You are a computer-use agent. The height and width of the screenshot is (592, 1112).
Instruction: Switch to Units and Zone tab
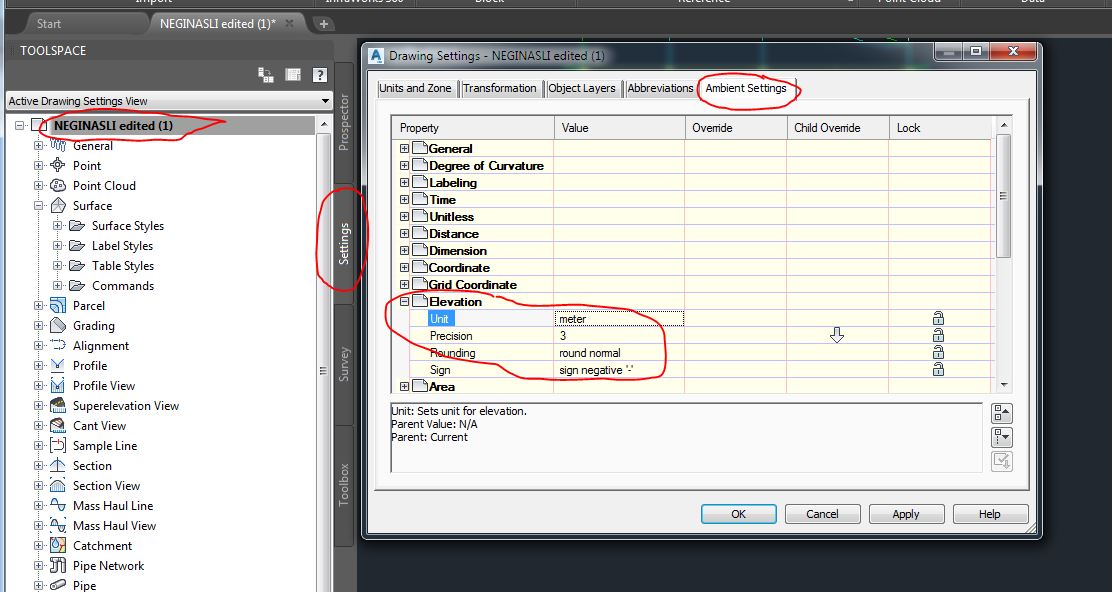(x=415, y=88)
